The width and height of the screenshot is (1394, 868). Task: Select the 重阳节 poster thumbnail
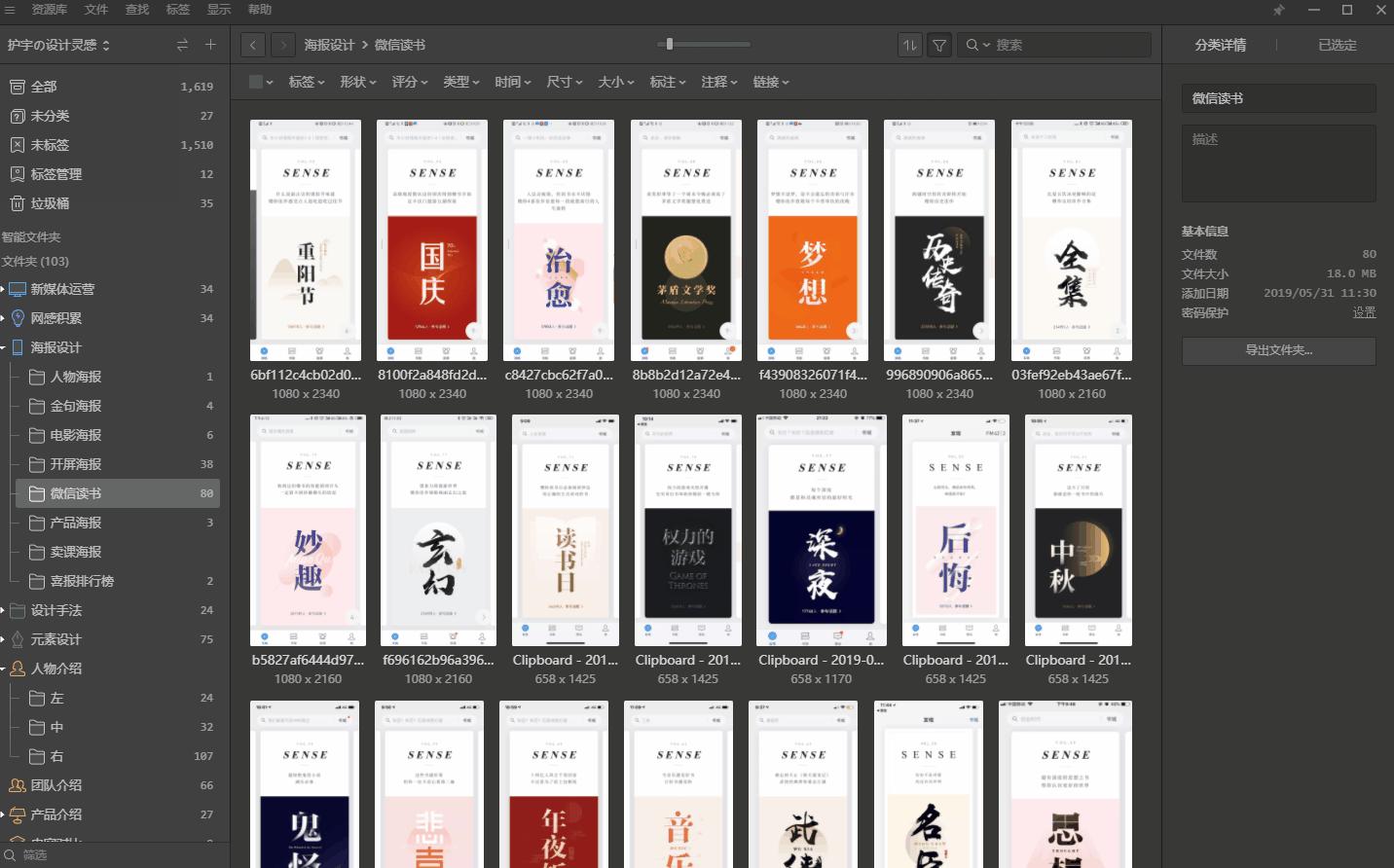coord(306,240)
